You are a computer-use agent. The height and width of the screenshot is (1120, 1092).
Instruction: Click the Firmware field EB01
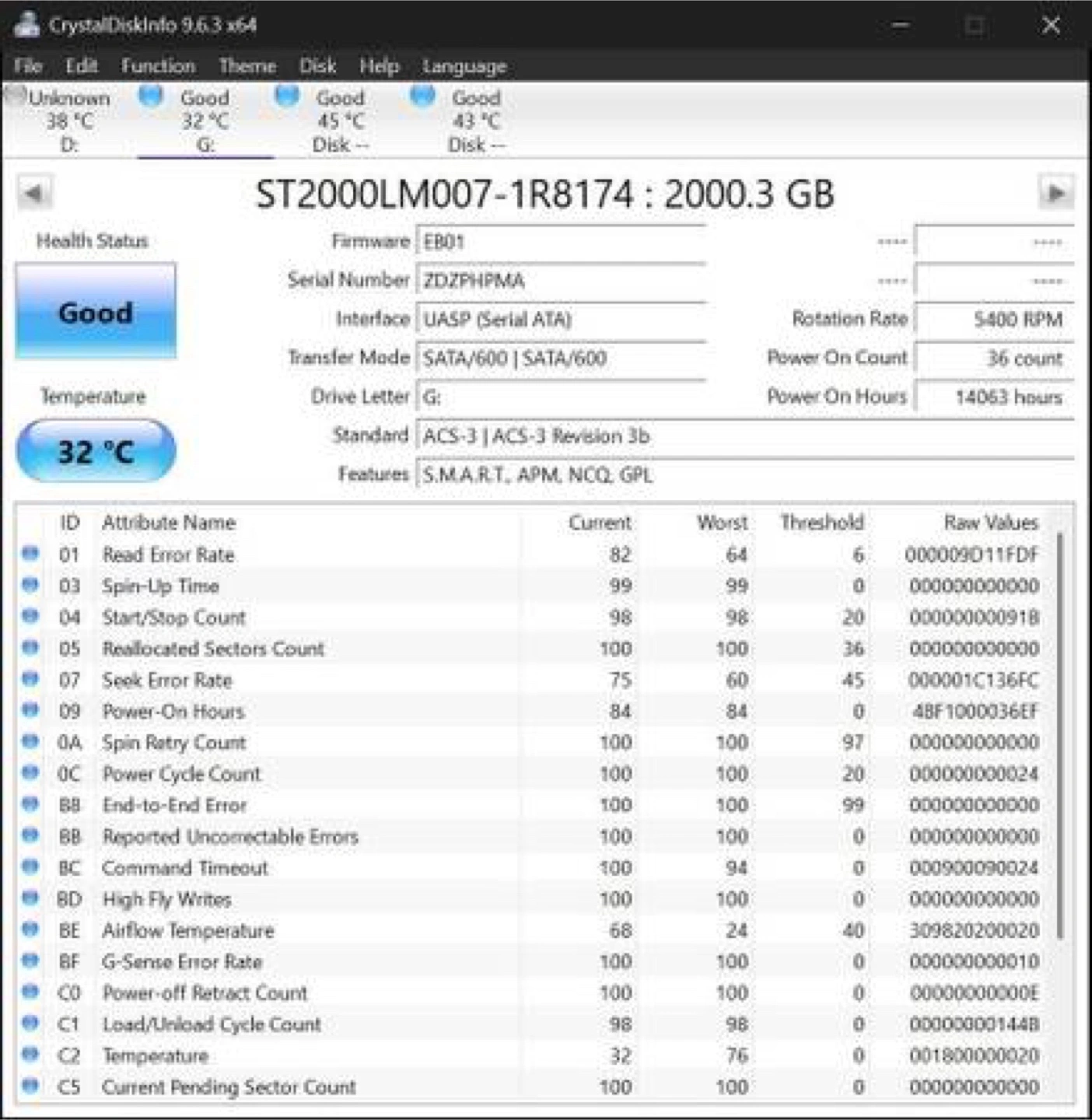click(561, 242)
